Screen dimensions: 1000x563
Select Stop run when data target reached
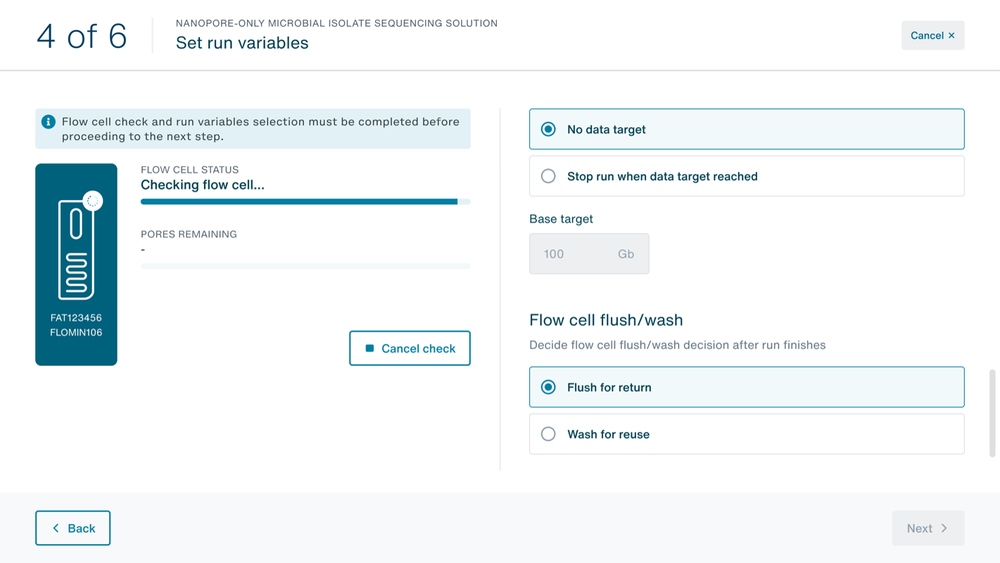tap(747, 176)
